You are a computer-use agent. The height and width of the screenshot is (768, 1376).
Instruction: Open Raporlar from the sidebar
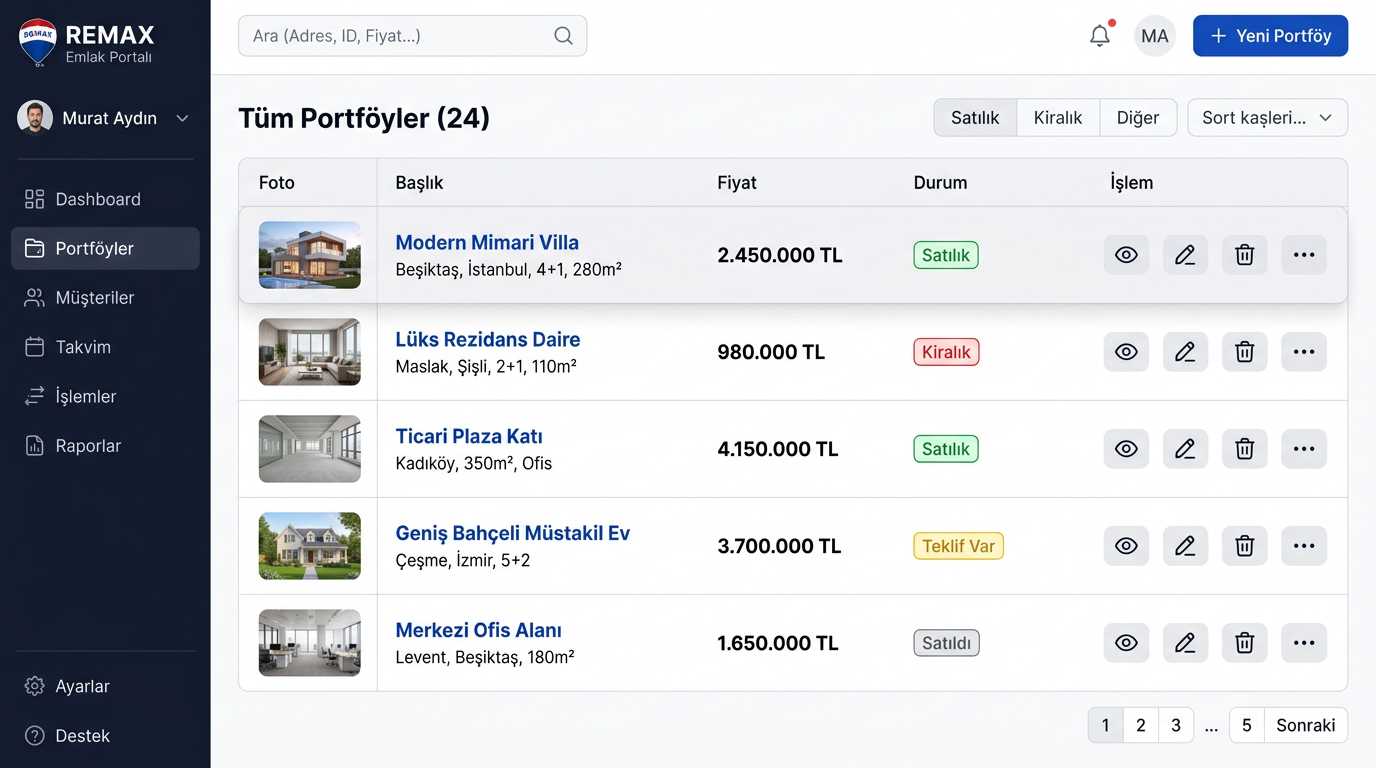coord(88,446)
